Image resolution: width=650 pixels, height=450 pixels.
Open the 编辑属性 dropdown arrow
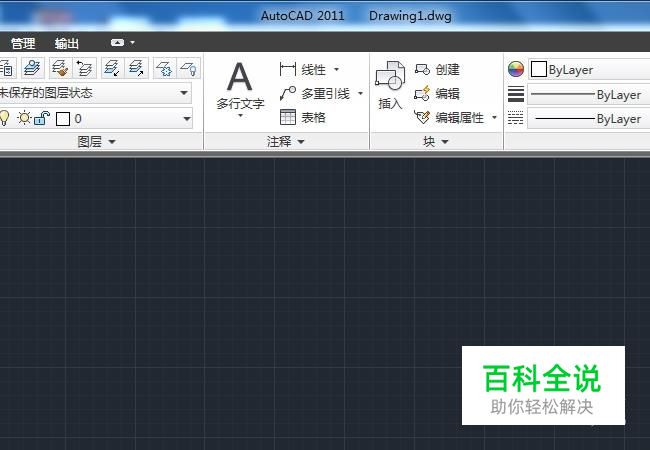tap(494, 117)
